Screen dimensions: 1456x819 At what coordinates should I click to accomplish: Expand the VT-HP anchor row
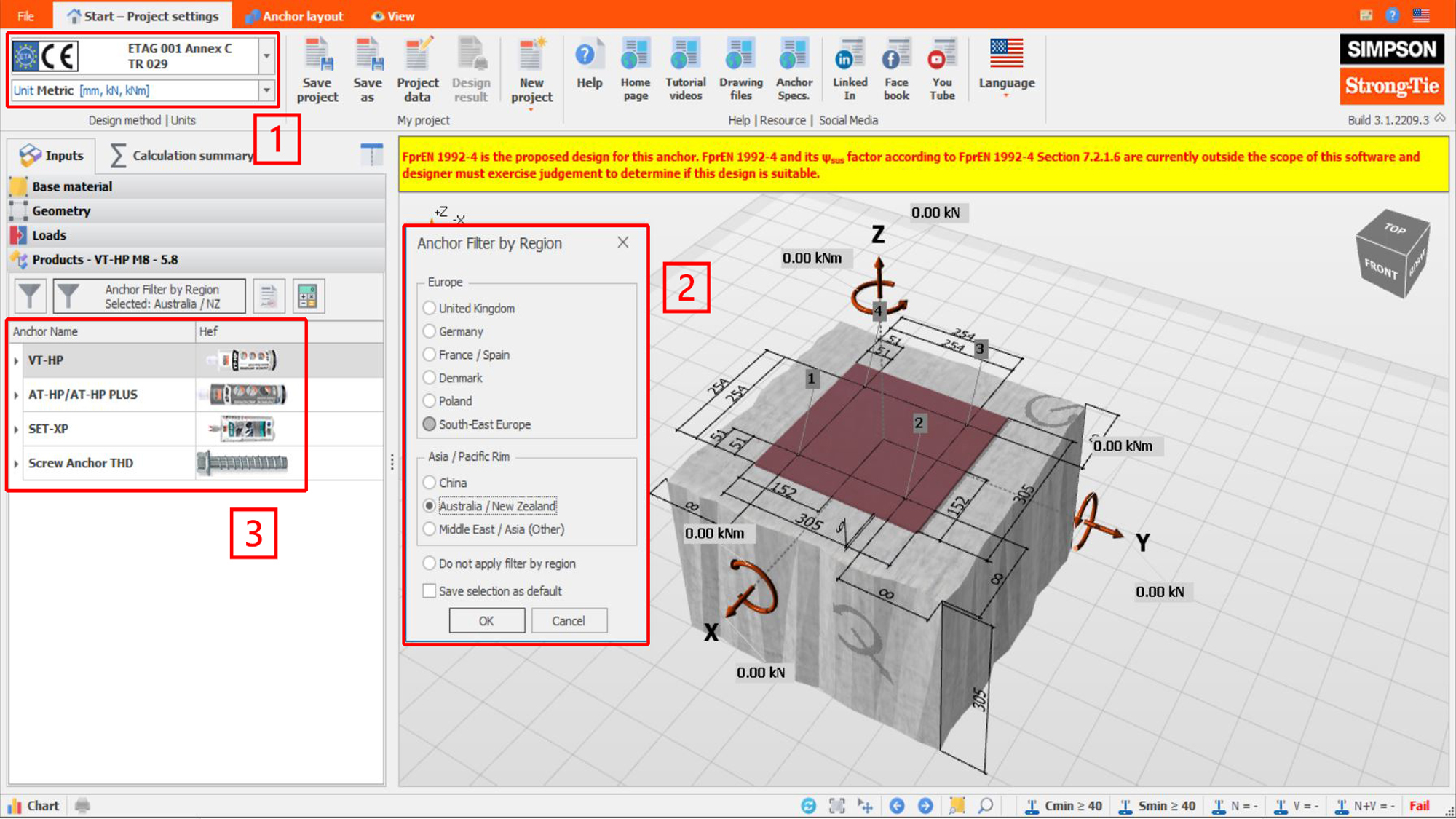(x=16, y=361)
